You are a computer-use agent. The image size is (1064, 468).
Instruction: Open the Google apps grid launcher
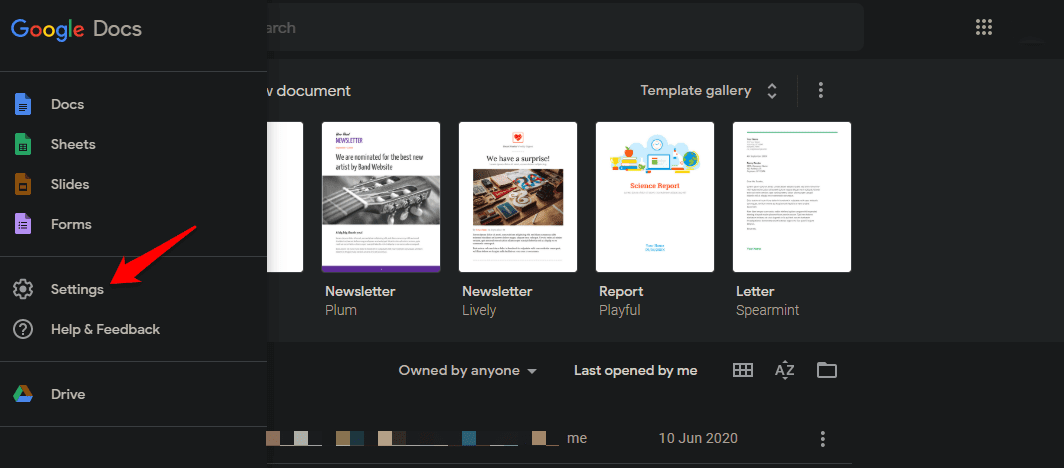tap(984, 27)
